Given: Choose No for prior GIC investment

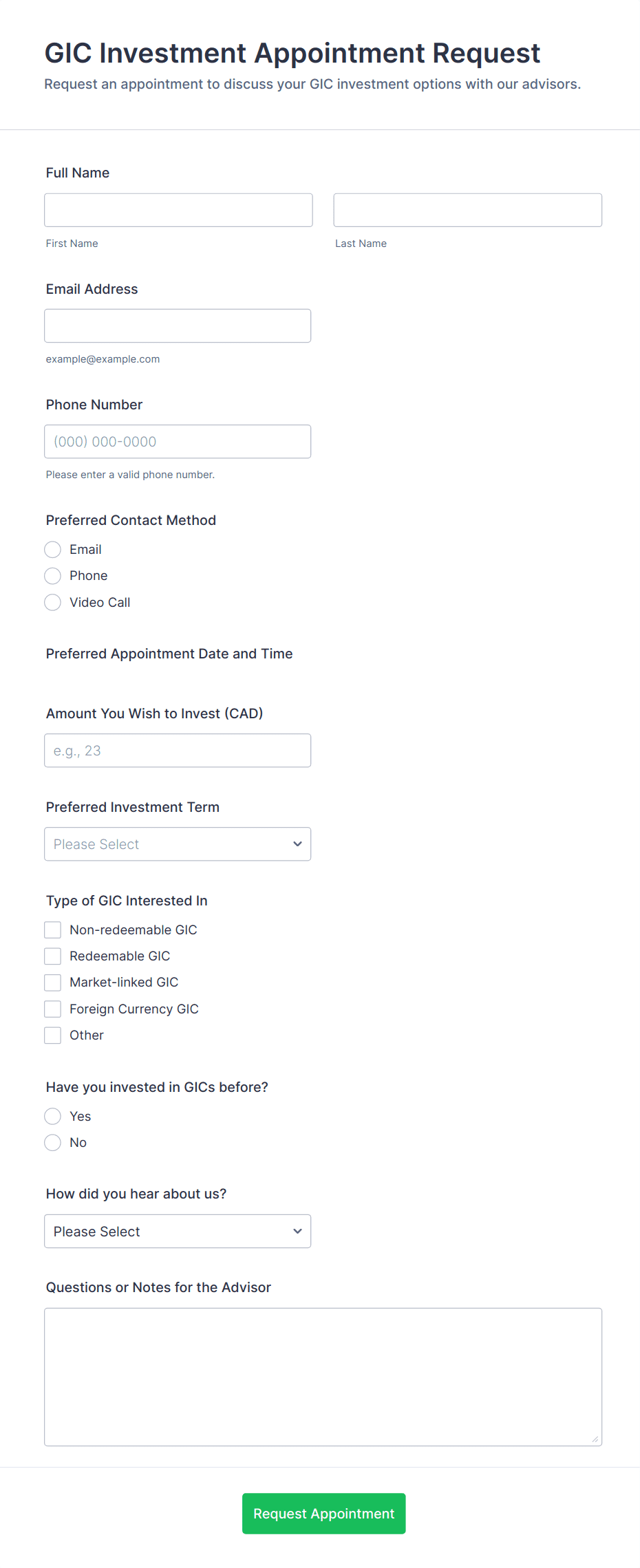Looking at the screenshot, I should coord(53,1143).
